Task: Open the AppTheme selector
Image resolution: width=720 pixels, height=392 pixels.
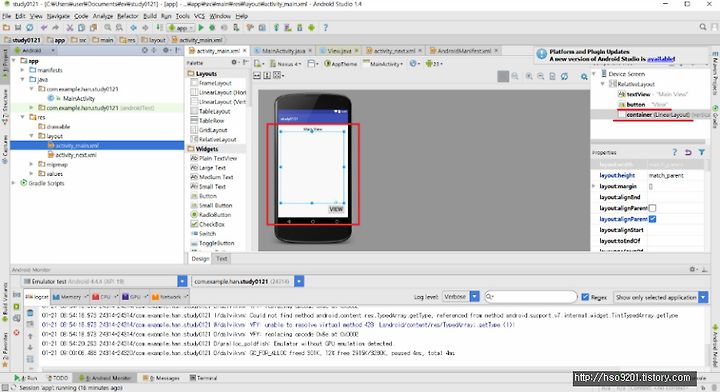Action: point(341,64)
